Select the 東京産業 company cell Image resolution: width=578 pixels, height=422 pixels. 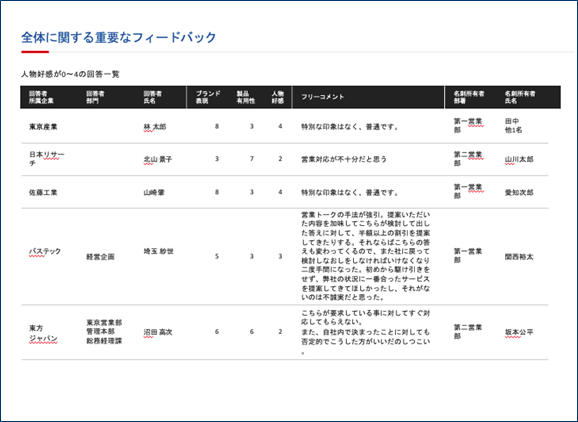pos(43,127)
